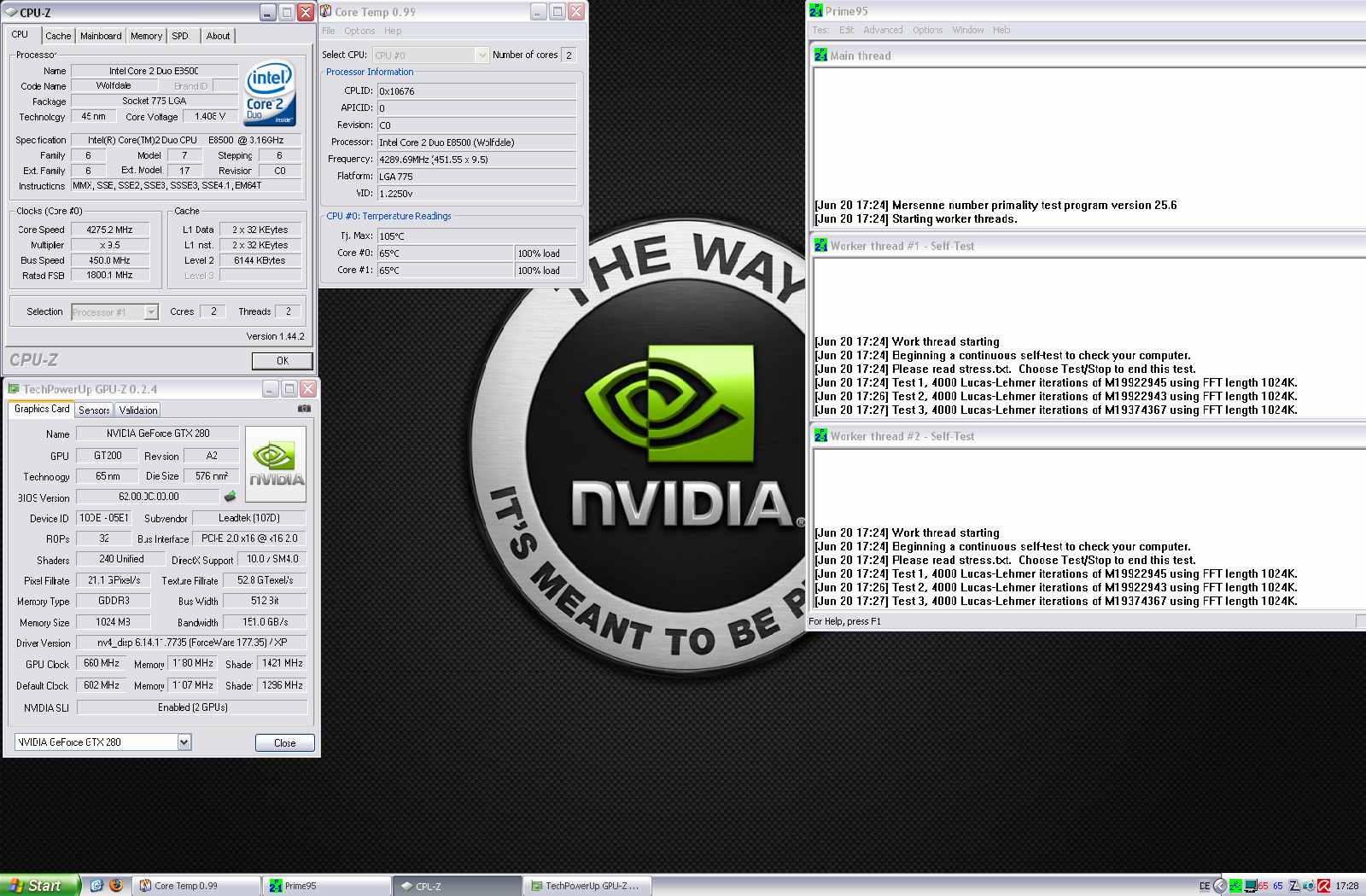Click the GPU-Z screenshot camera icon
Viewport: 1366px width, 896px height.
[x=304, y=409]
